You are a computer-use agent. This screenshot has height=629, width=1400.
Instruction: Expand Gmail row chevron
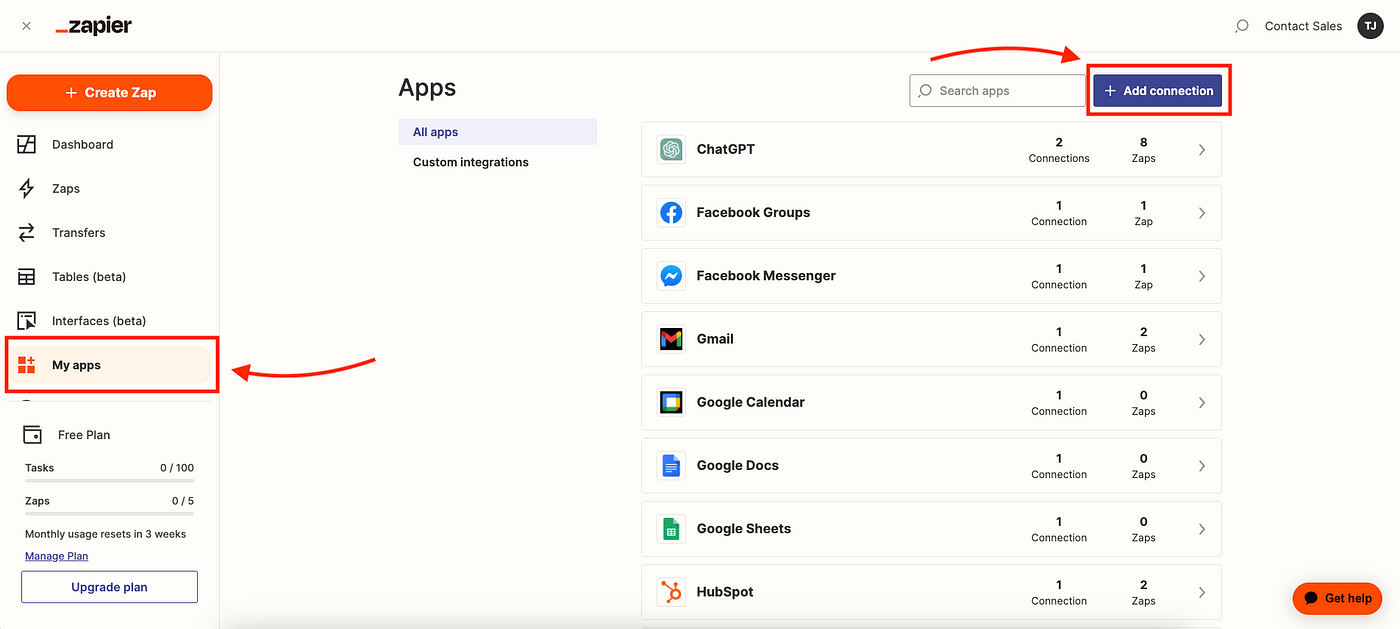point(1202,339)
